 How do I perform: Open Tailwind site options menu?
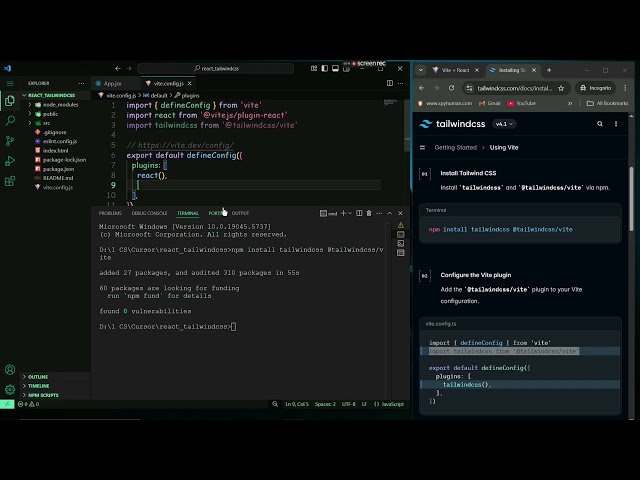tap(616, 124)
